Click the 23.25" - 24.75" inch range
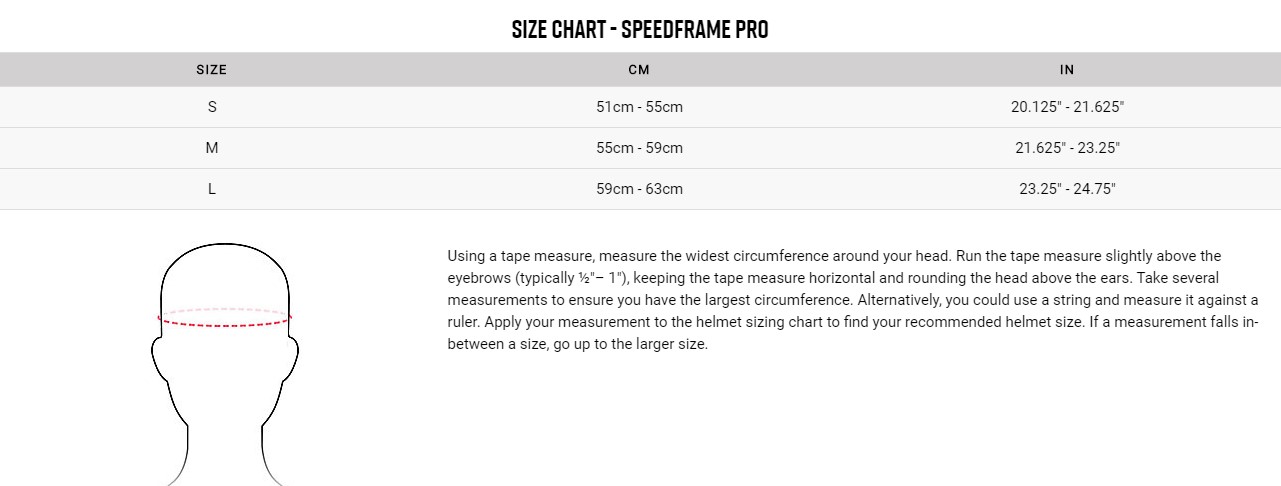 (1067, 189)
